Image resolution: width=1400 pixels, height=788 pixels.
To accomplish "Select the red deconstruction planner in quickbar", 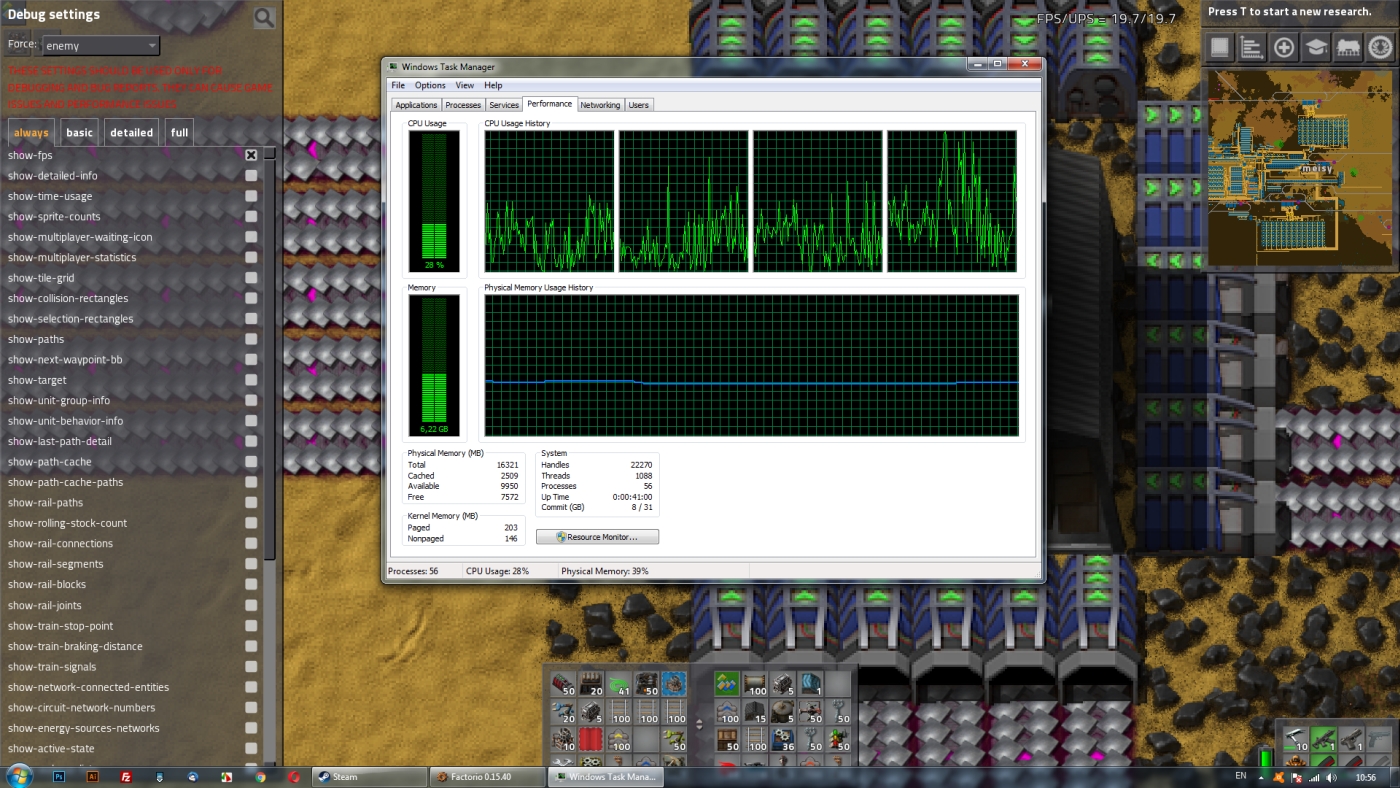I will pyautogui.click(x=592, y=741).
